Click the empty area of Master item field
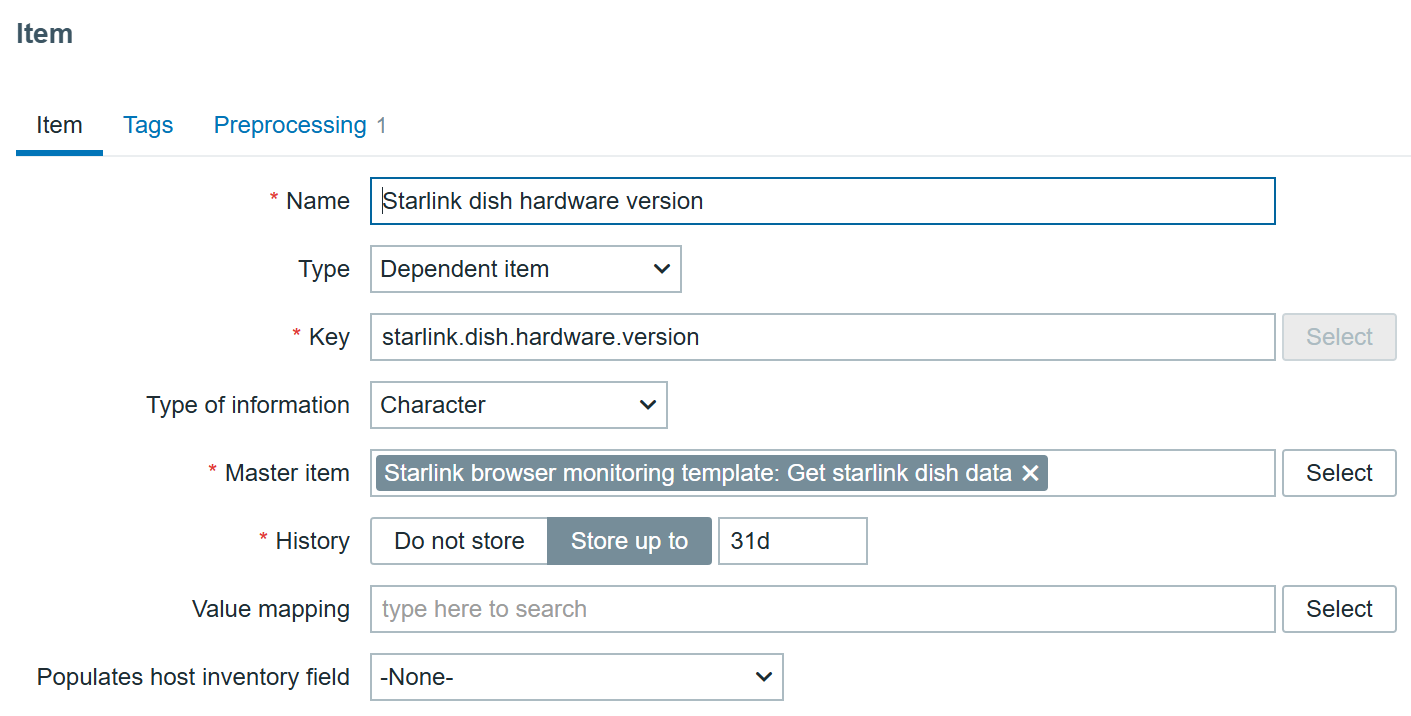The image size is (1411, 716). point(1160,473)
